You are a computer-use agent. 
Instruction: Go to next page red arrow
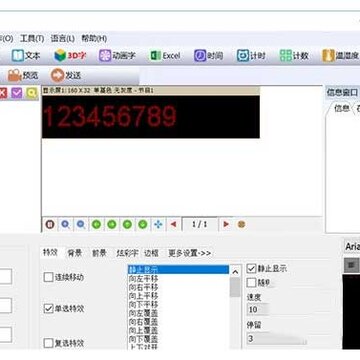click(226, 224)
